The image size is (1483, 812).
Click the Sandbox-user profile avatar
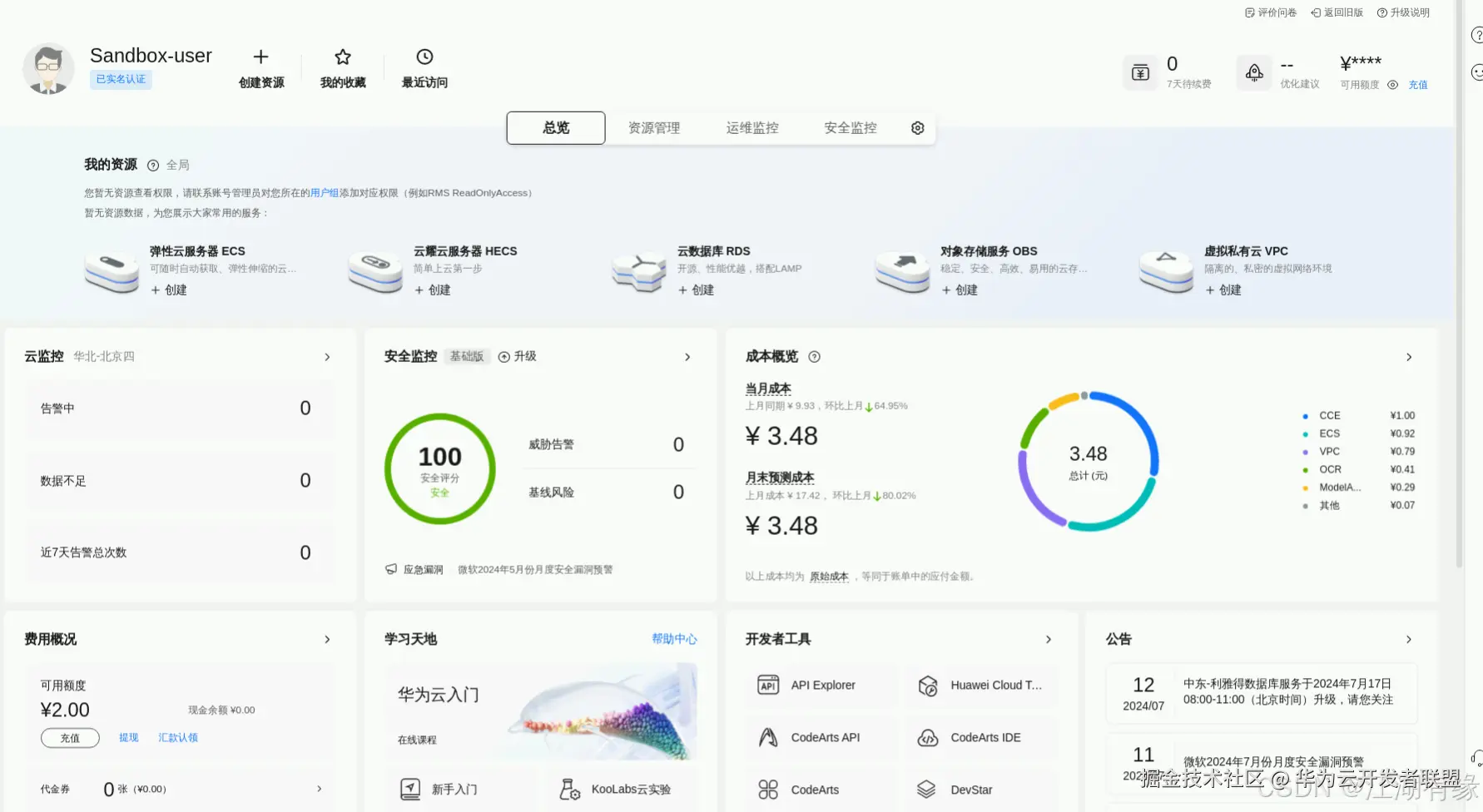point(47,68)
